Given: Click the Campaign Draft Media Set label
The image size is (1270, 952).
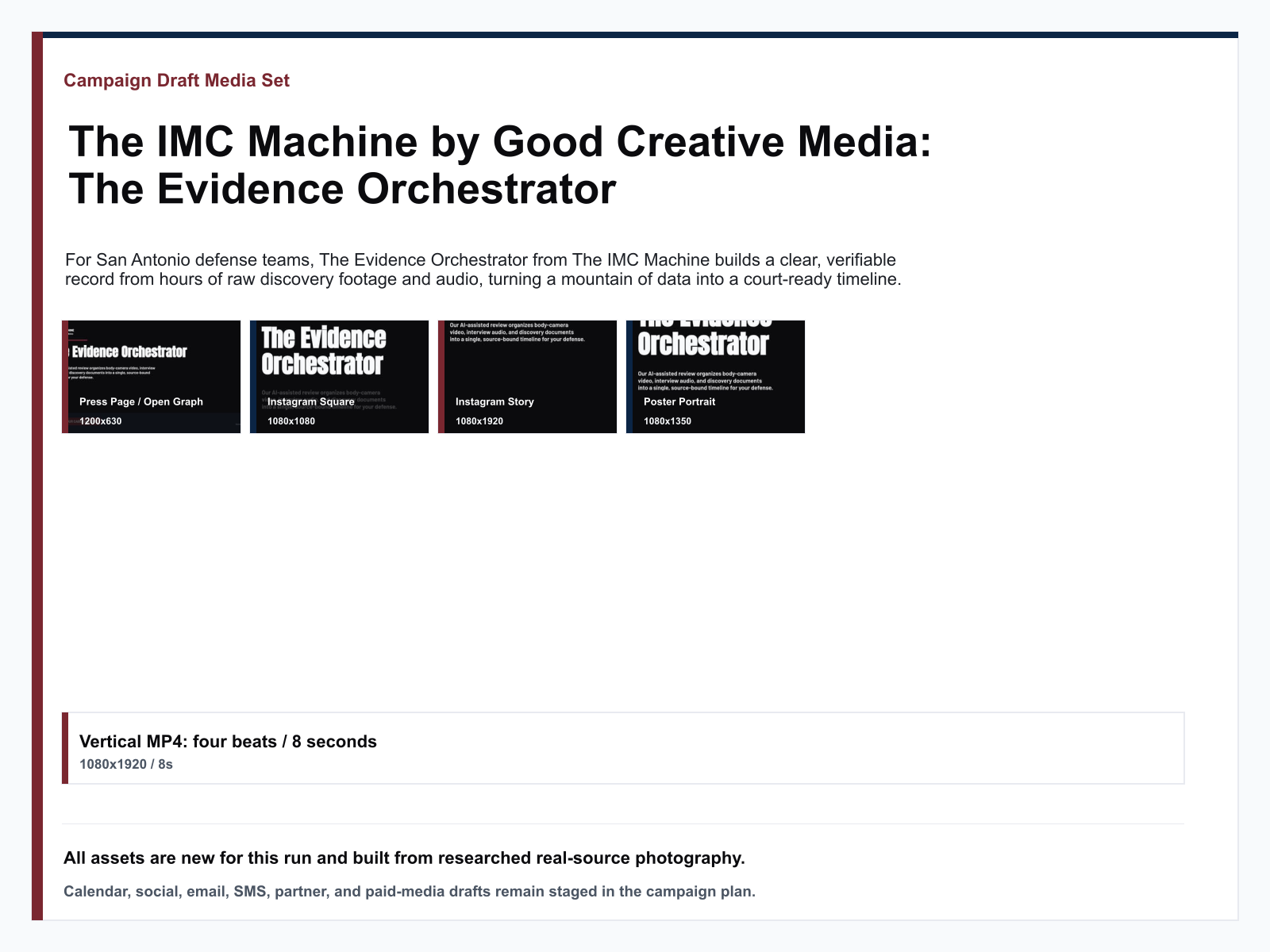Looking at the screenshot, I should (x=176, y=80).
